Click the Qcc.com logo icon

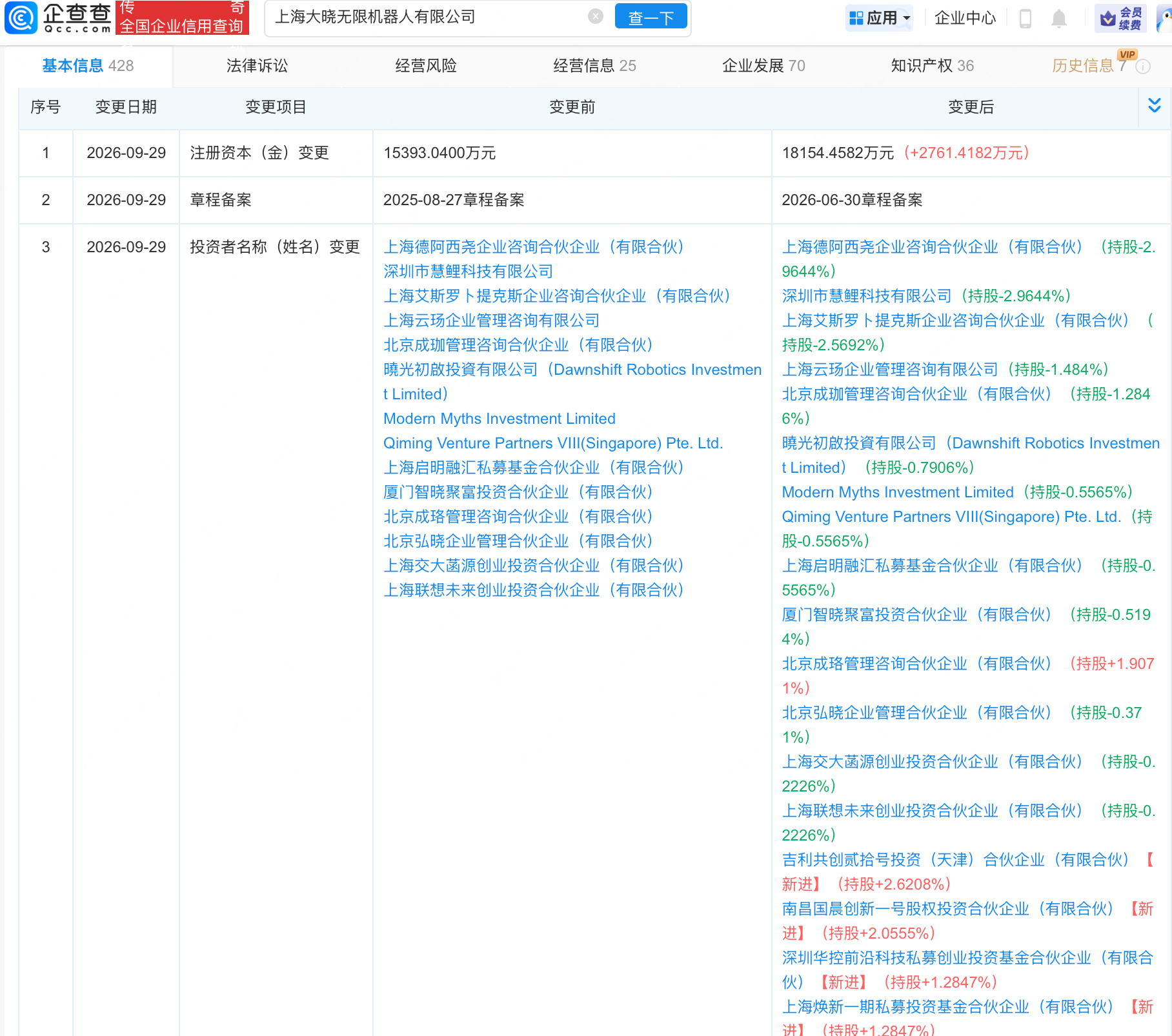(21, 17)
